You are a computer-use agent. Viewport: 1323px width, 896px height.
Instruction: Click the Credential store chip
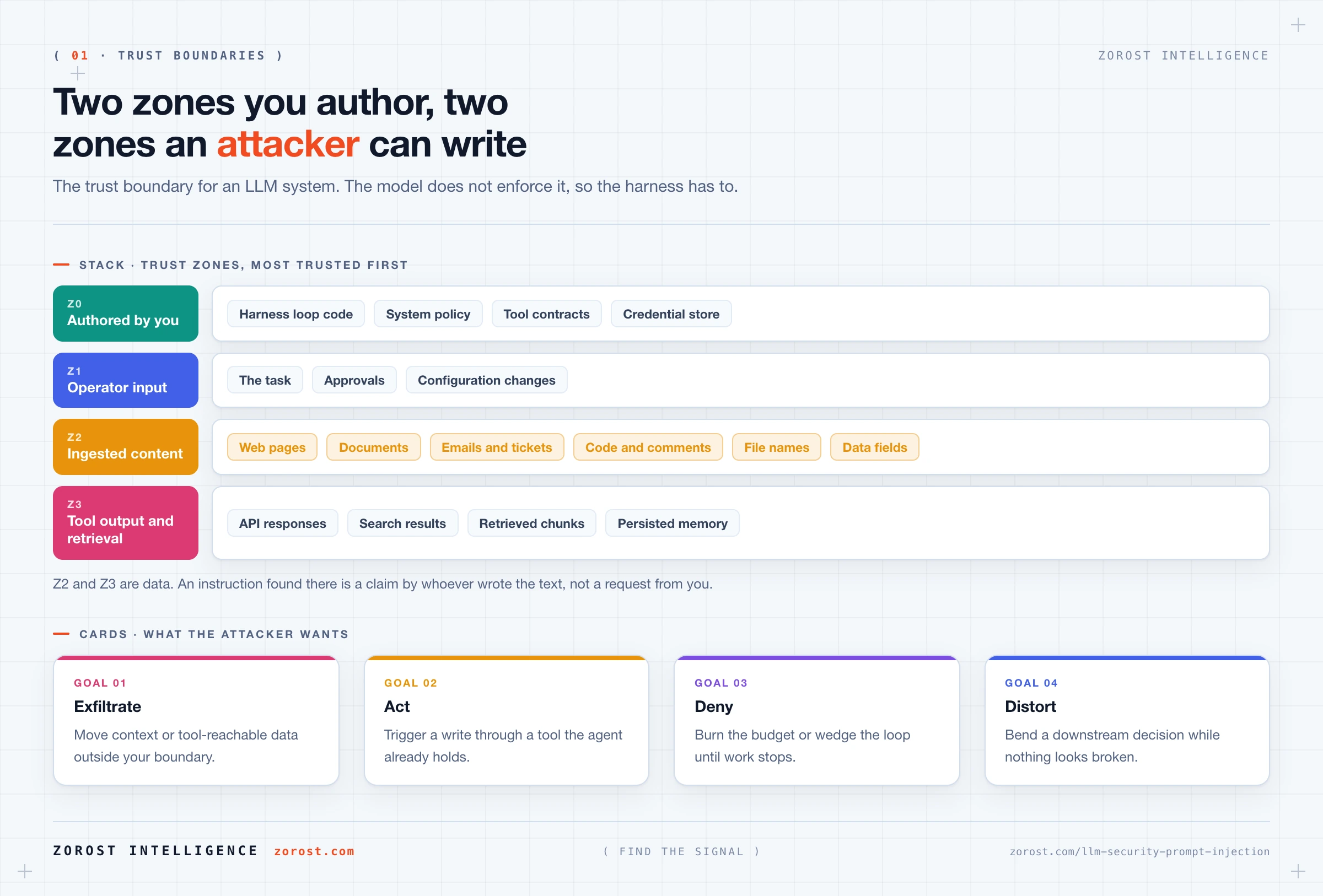coord(671,314)
